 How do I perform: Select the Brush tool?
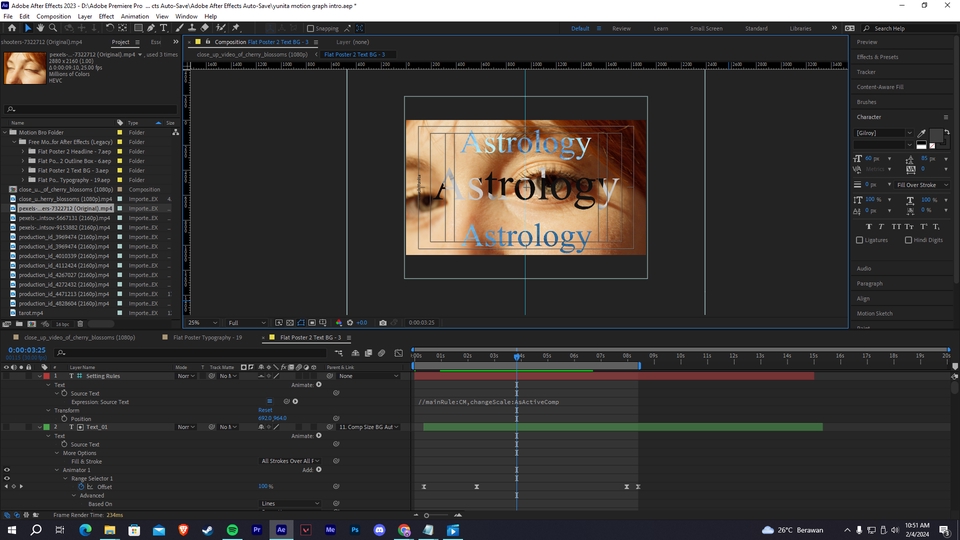179,28
